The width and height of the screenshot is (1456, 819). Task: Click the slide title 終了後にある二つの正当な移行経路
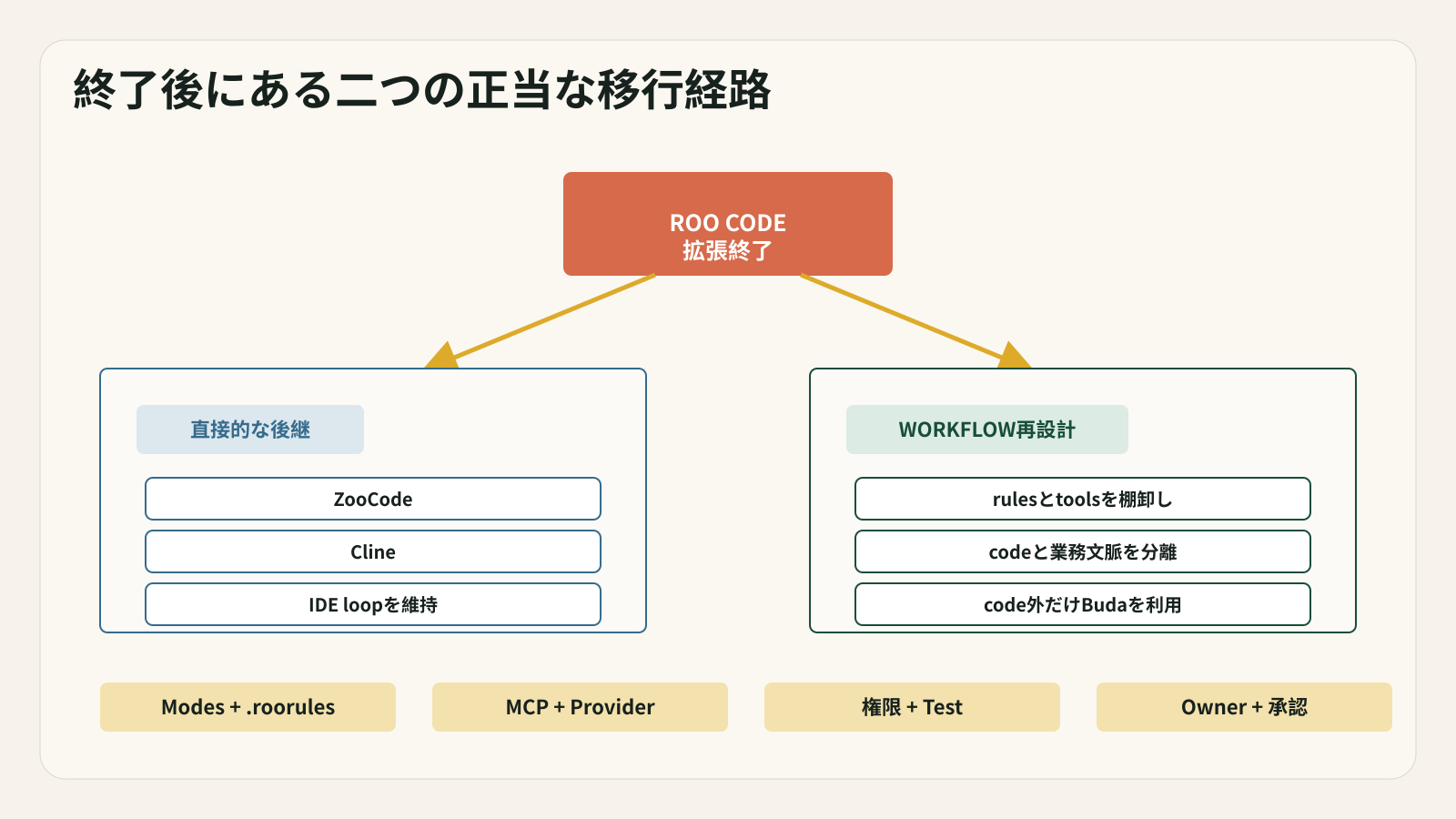(x=422, y=90)
